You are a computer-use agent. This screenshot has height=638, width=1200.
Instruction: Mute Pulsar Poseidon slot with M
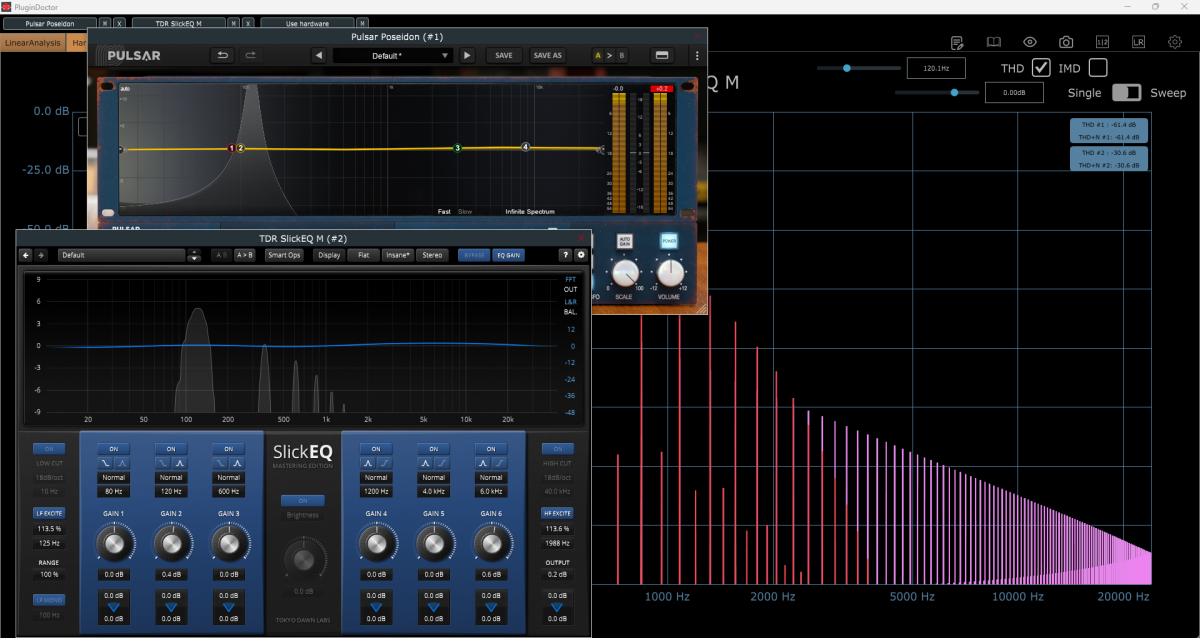[106, 22]
